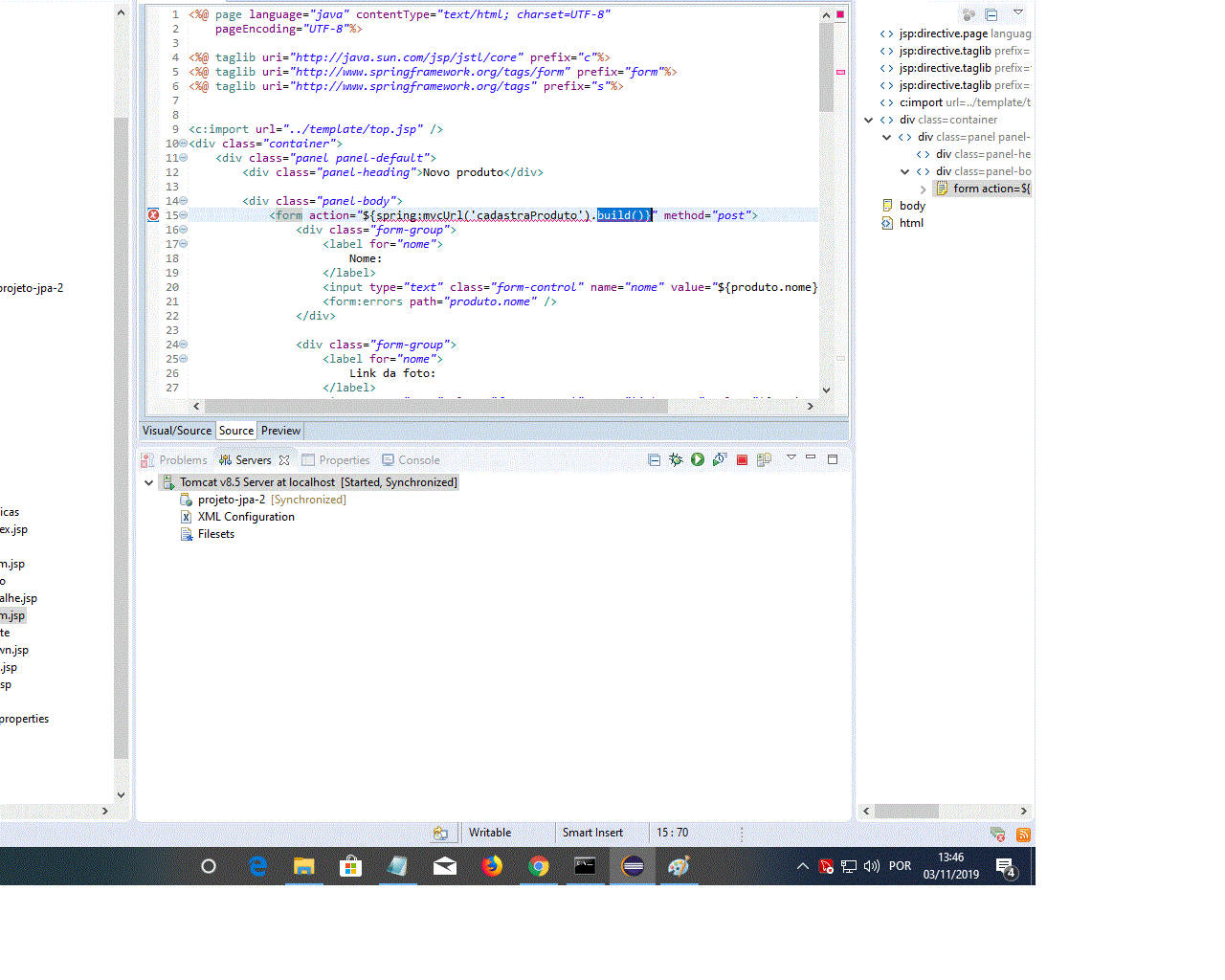Fold the code block at line 14
1225x980 pixels.
(x=183, y=201)
